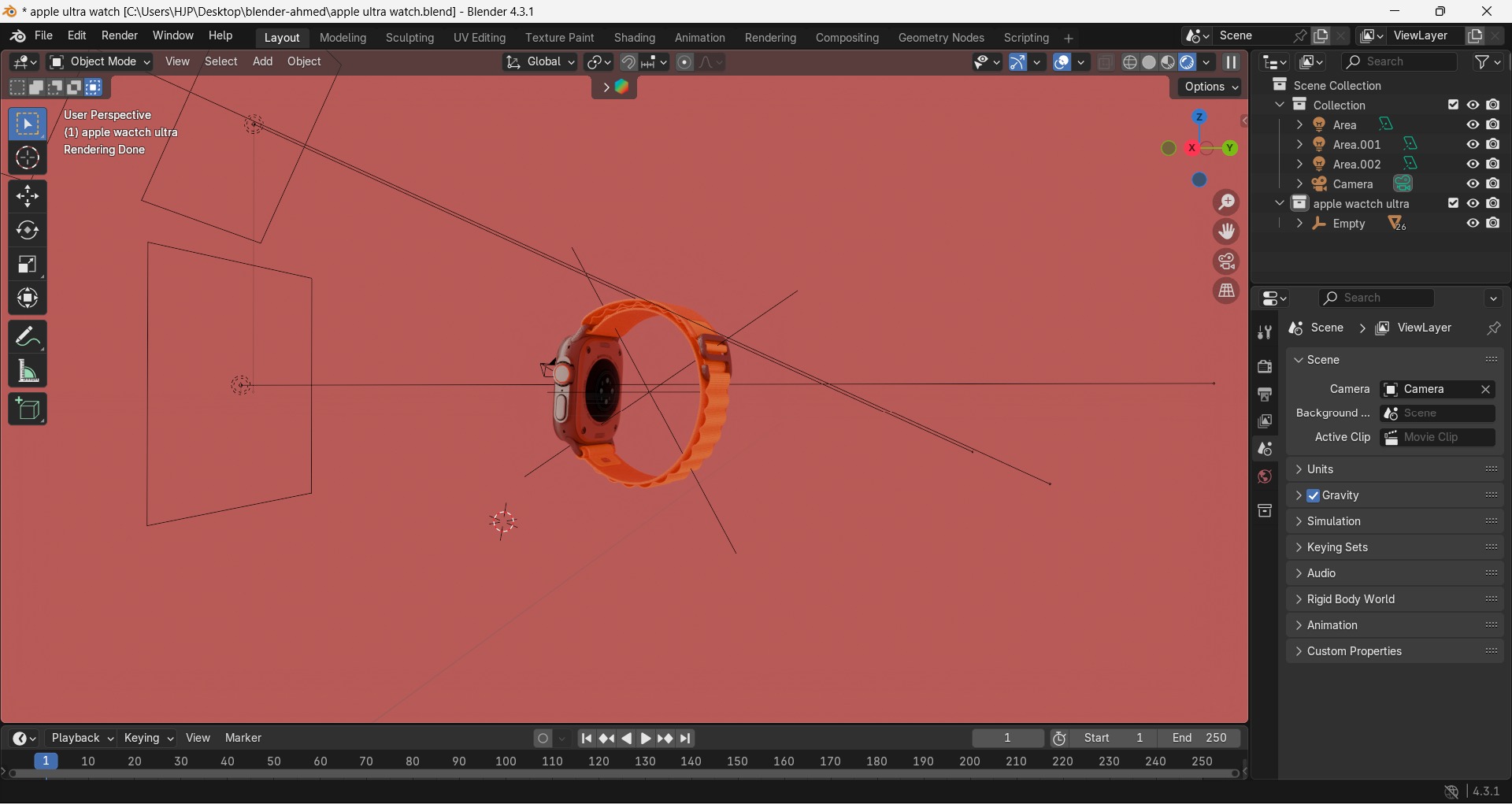The height and width of the screenshot is (804, 1512).
Task: Open the timeline Playback menu
Action: pyautogui.click(x=82, y=739)
